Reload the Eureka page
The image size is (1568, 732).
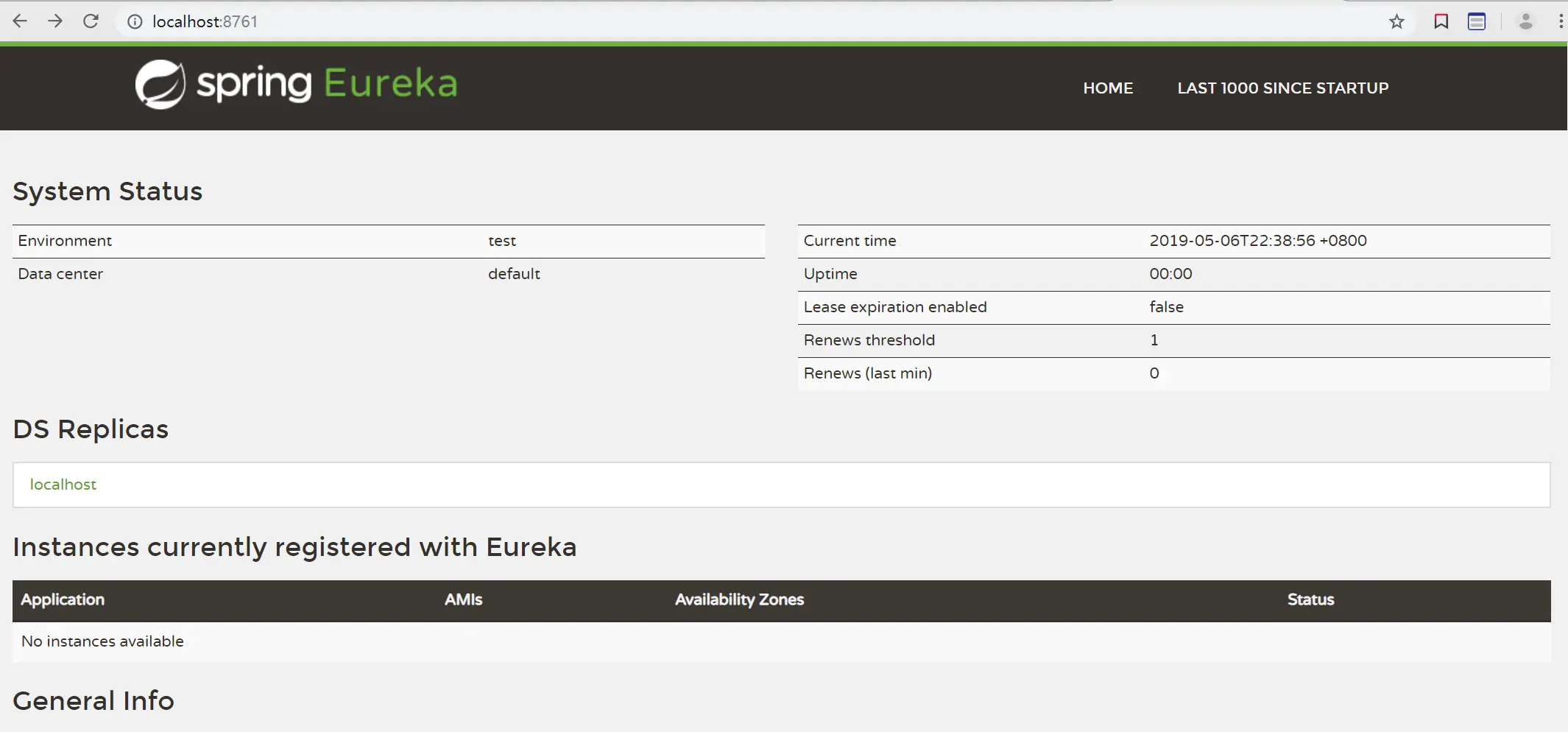(x=91, y=21)
